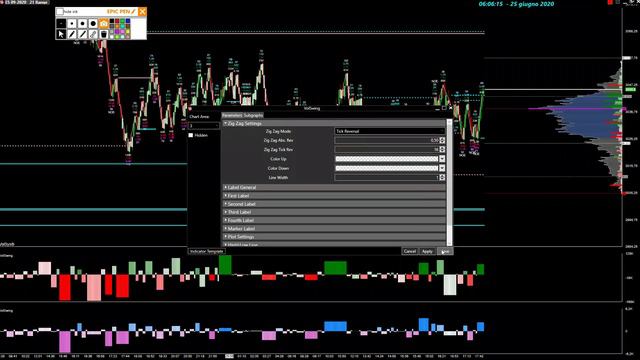Viewport: 640px width, 360px height.
Task: Pick the orange swatch in Epic Pen palette
Action: (117, 26)
